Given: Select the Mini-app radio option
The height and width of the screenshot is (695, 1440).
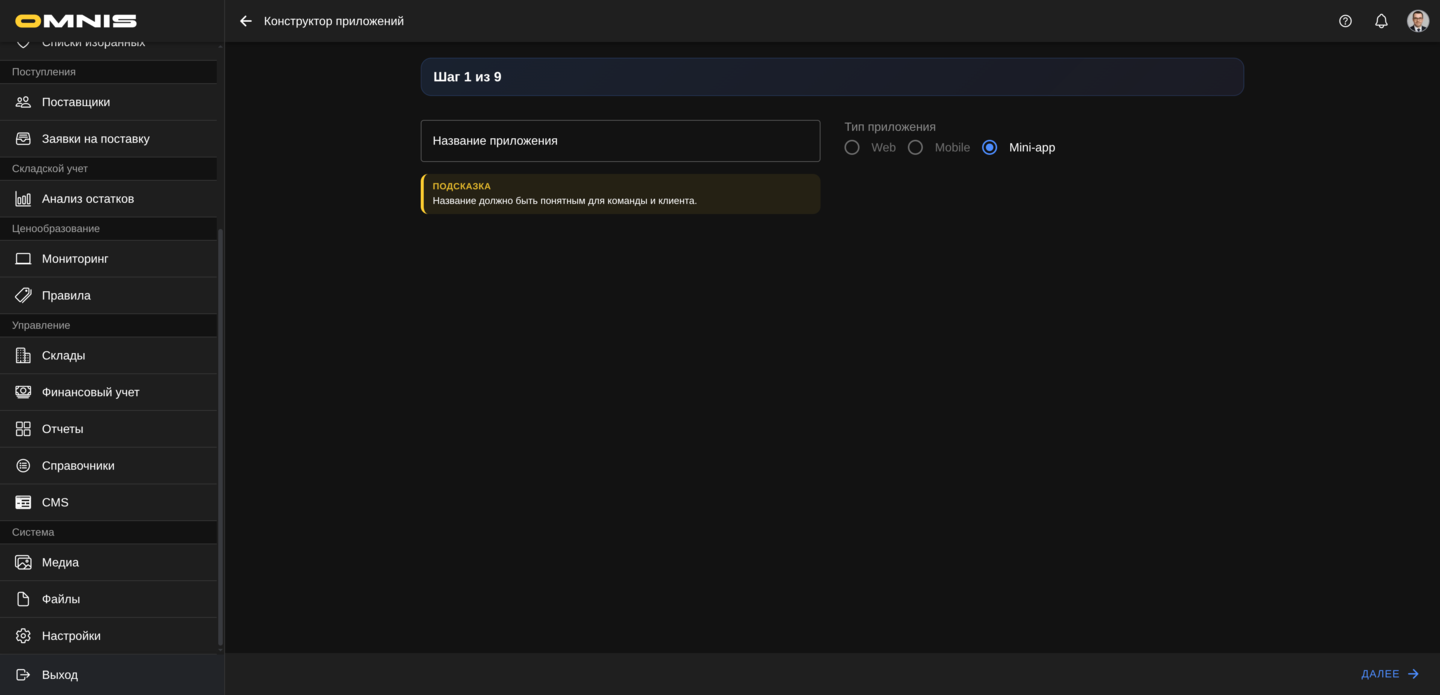Looking at the screenshot, I should pyautogui.click(x=990, y=148).
